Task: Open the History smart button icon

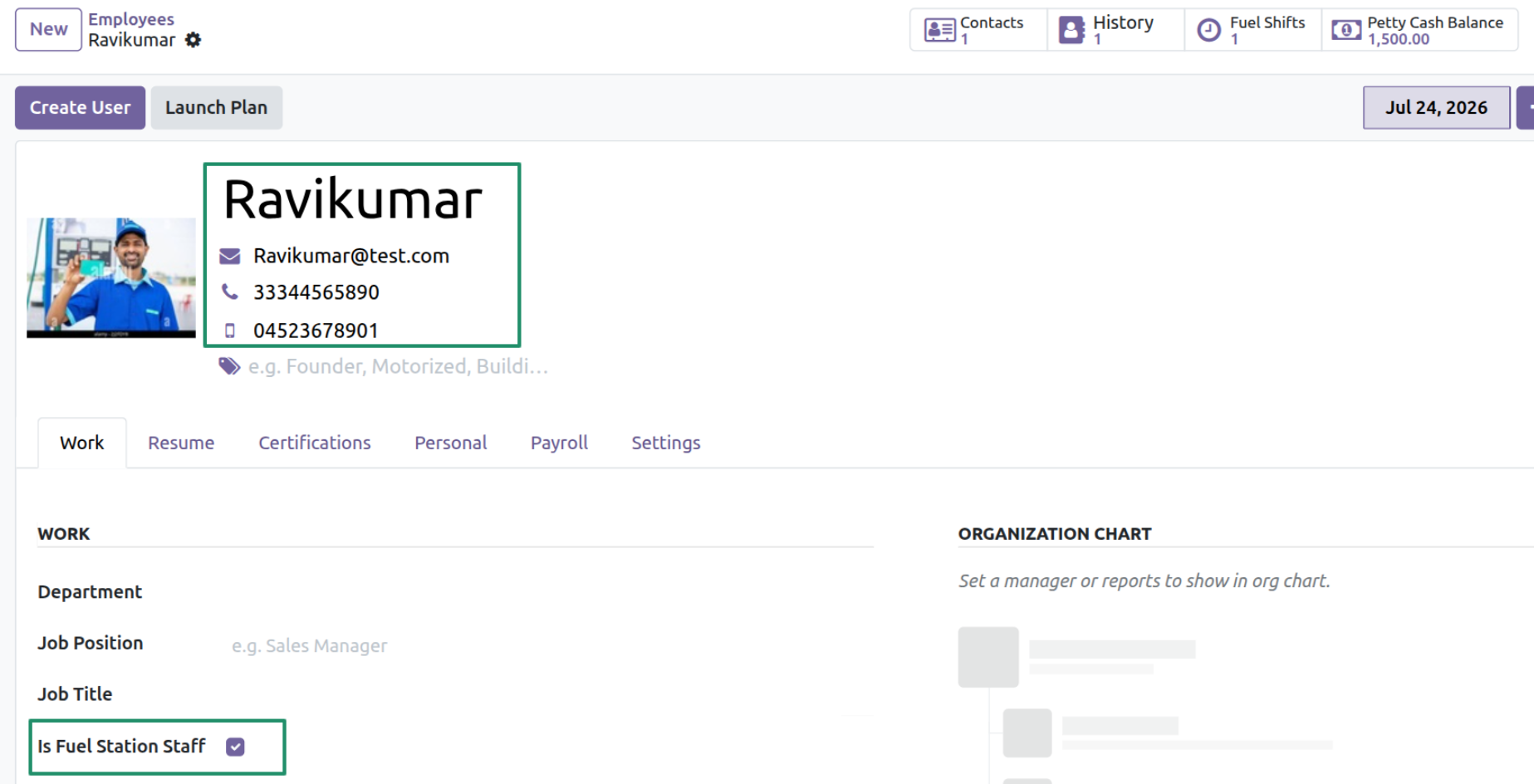Action: click(1071, 31)
